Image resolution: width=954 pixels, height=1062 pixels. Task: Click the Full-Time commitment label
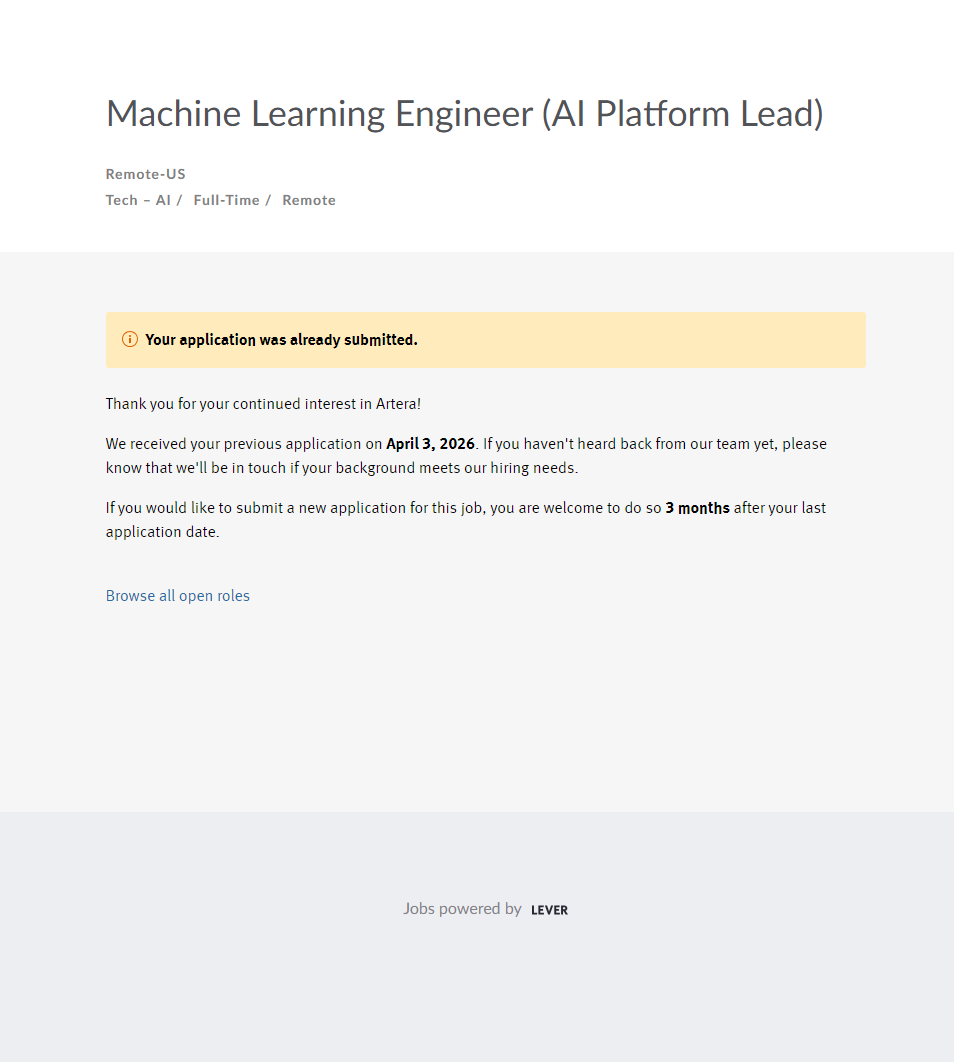(x=226, y=200)
